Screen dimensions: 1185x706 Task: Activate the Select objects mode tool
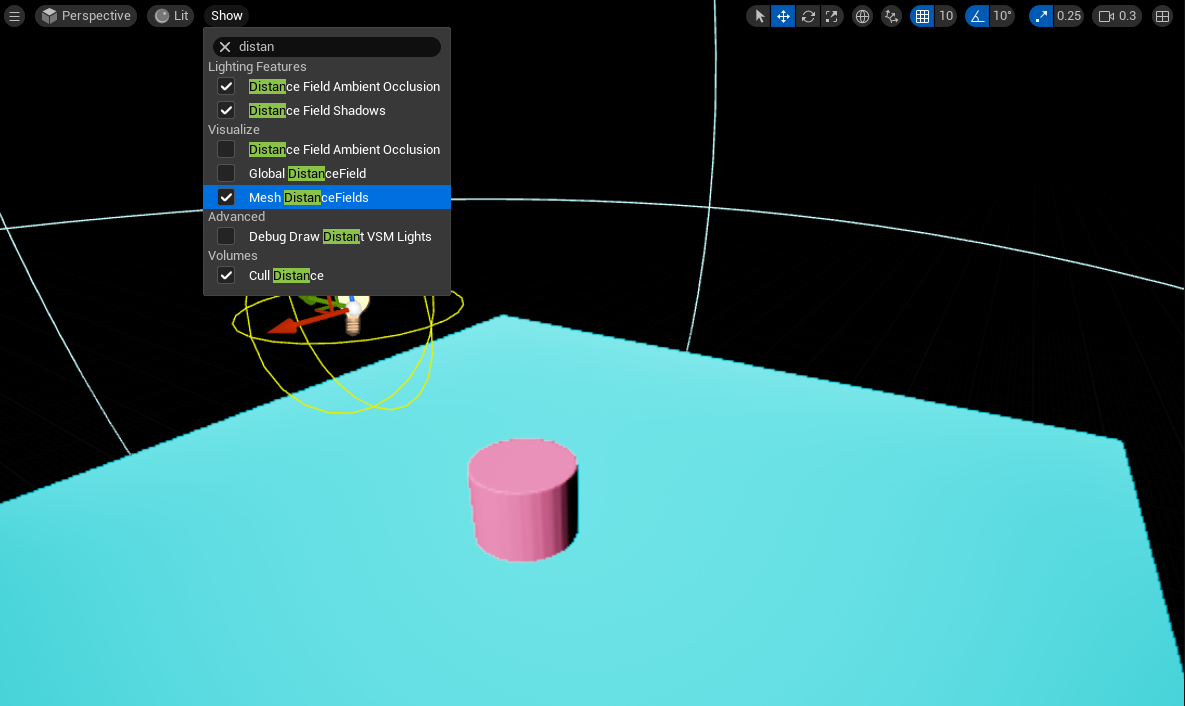click(x=759, y=16)
